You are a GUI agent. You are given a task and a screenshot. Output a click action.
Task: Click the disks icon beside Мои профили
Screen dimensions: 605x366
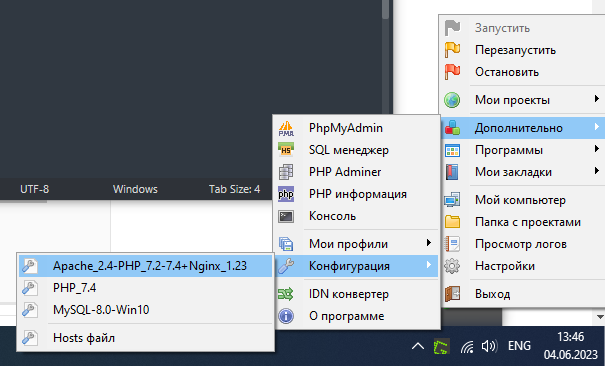coord(286,244)
